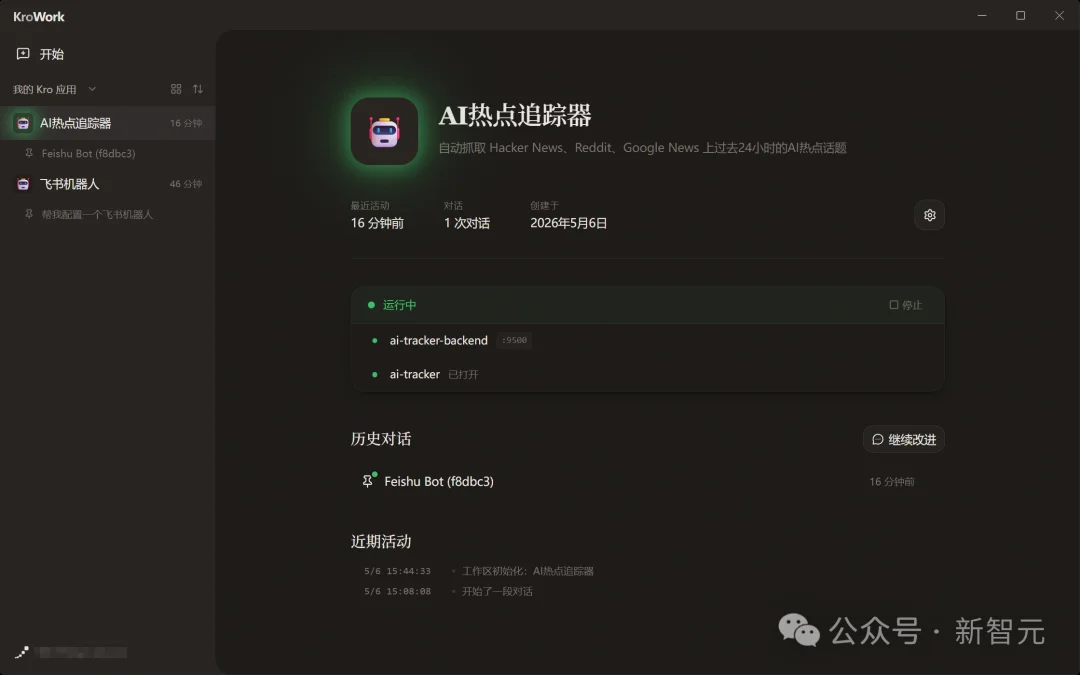Click the sort order arrows icon

(x=198, y=89)
